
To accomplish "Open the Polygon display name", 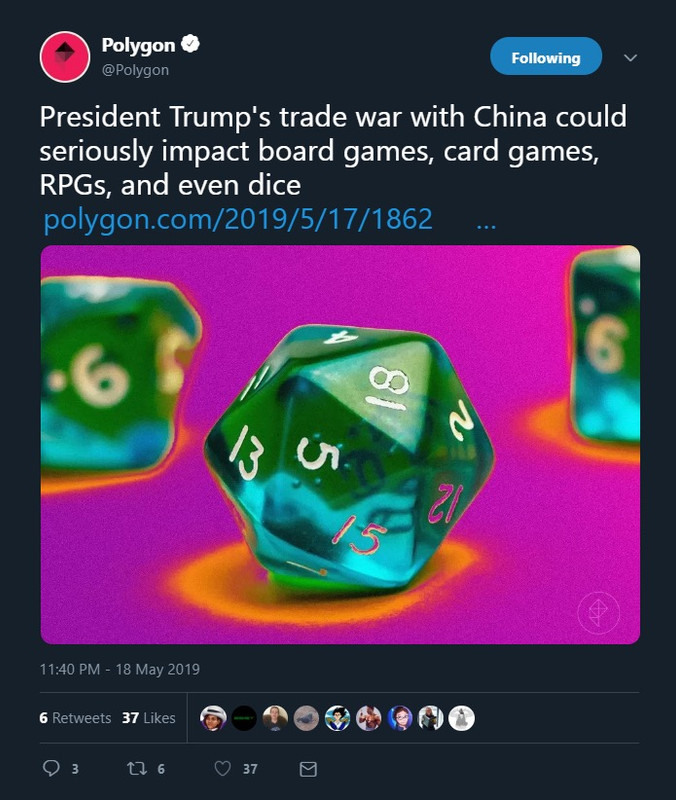I will point(138,45).
